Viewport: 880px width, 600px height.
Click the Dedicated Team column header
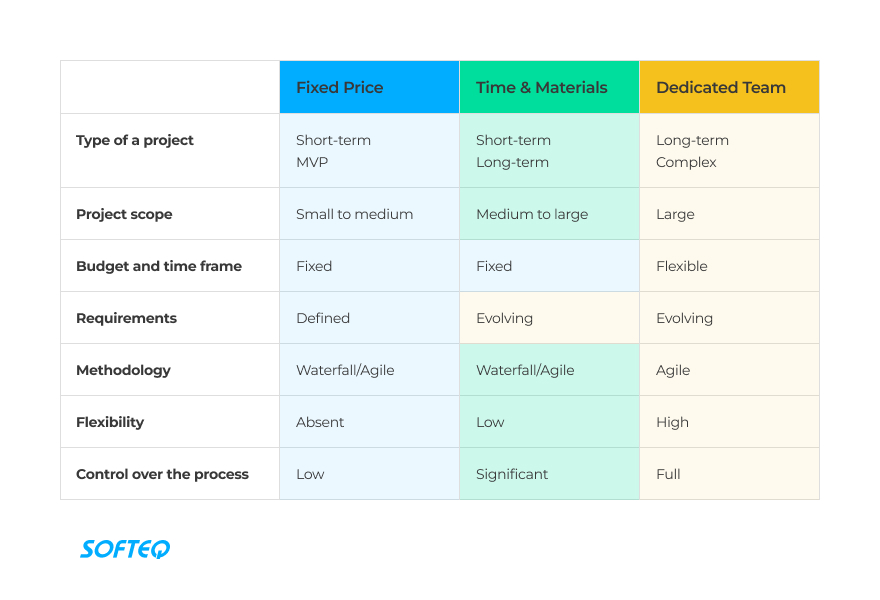721,88
